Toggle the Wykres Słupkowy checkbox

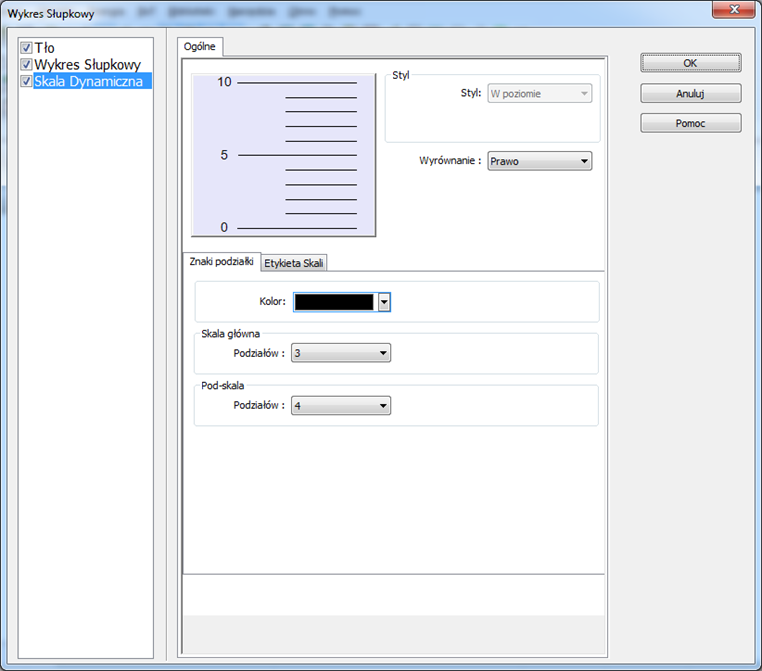26,64
